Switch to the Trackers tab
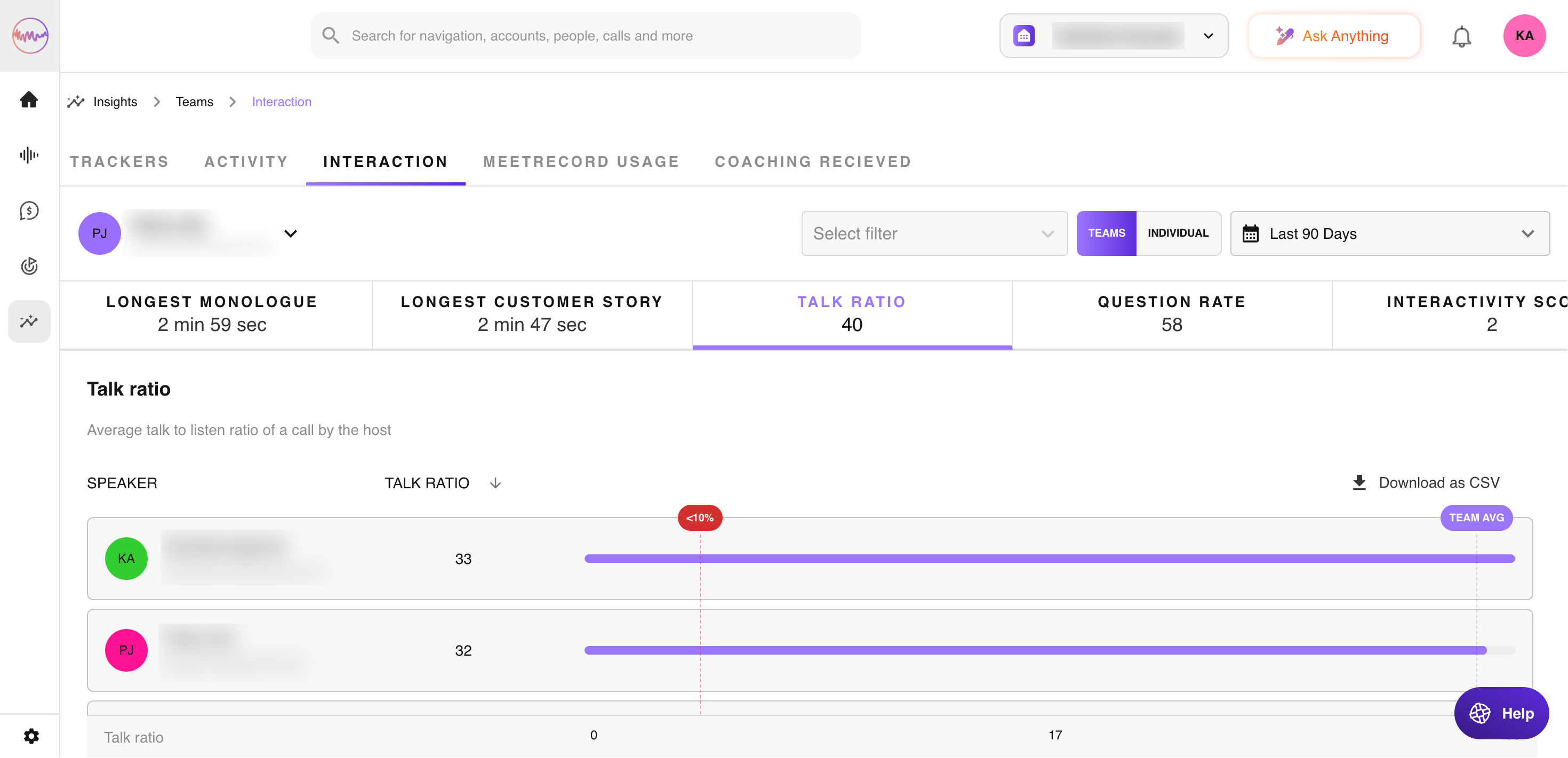Screen dimensions: 1568x758 tap(119, 162)
